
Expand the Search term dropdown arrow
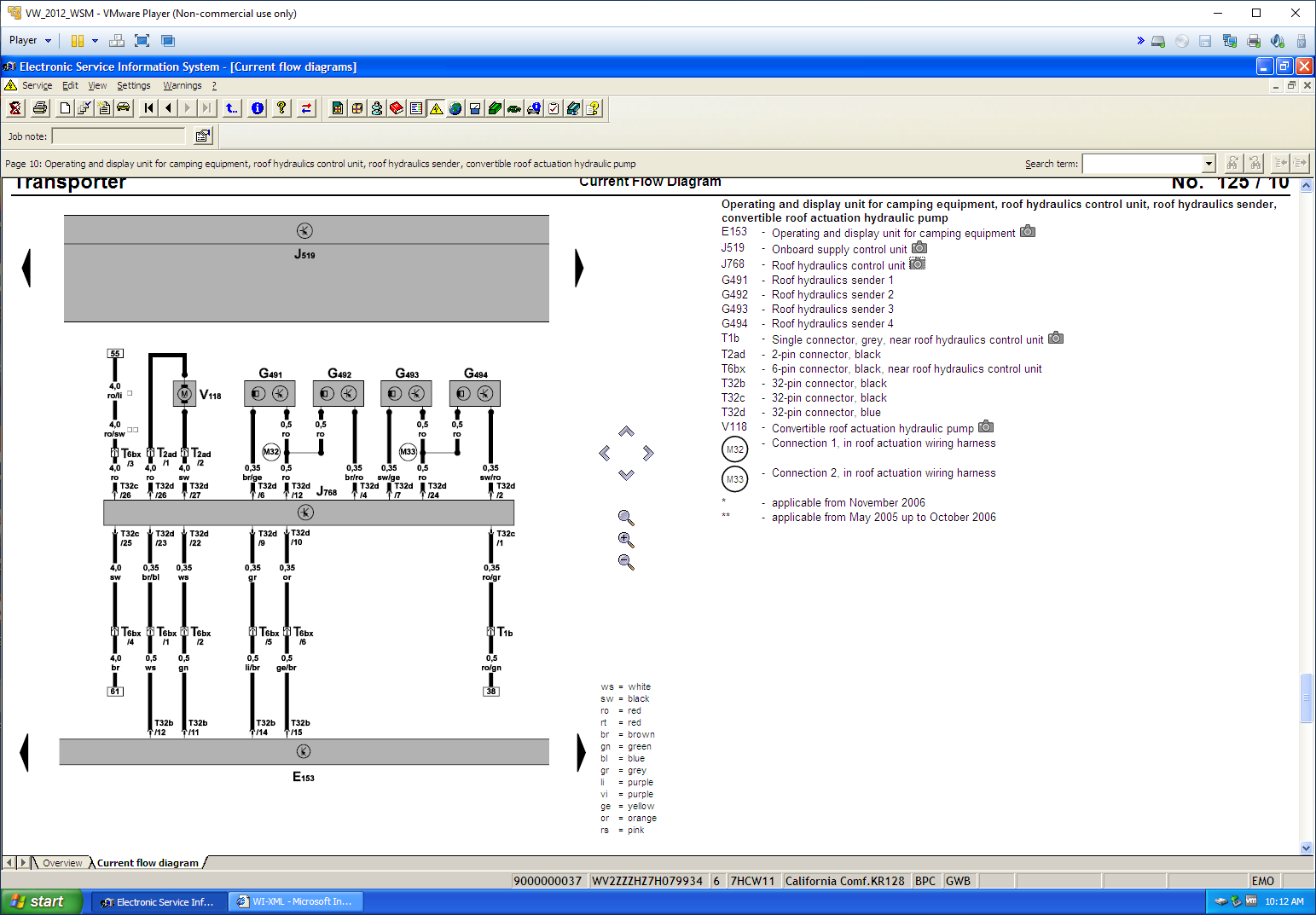(x=1209, y=164)
